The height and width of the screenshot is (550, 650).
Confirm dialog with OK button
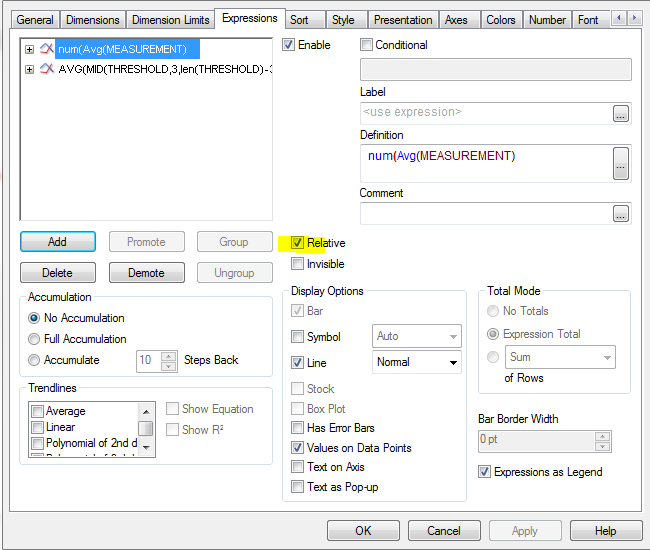click(363, 531)
